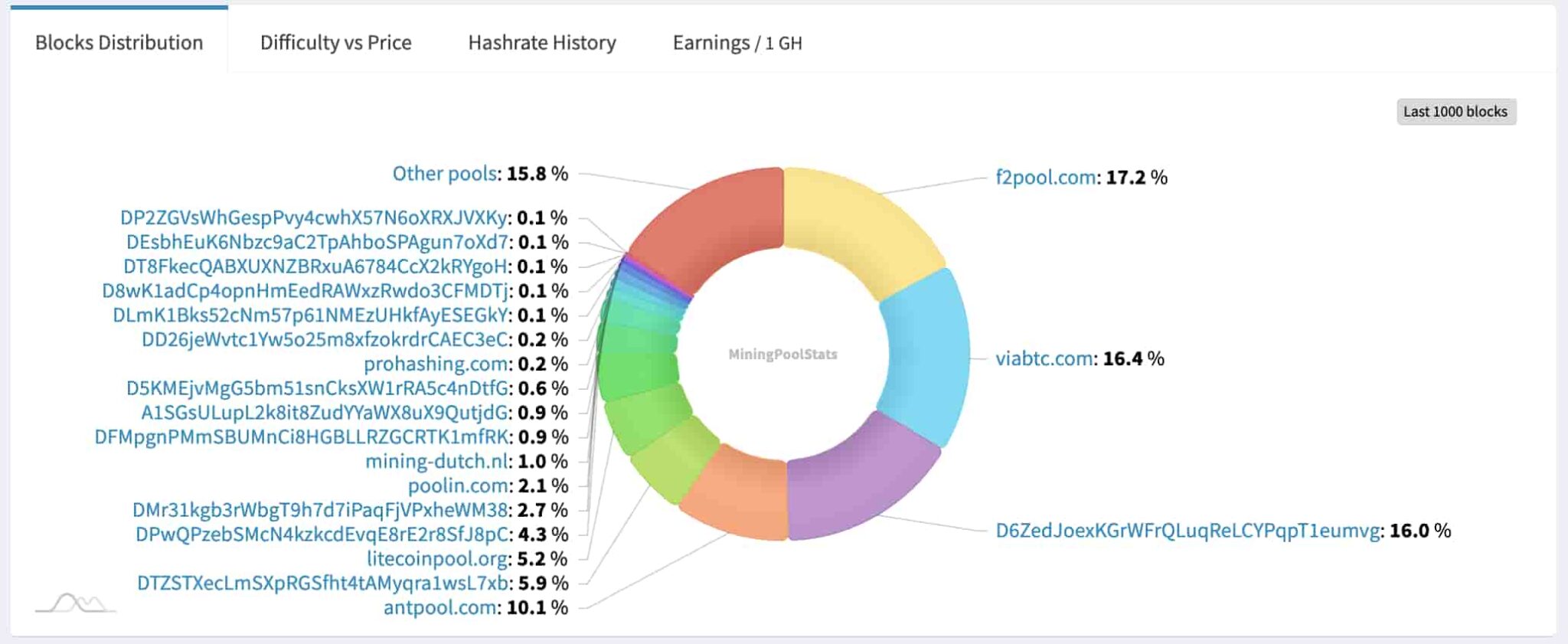Open the DFMpgnPMmSBUMnCi8HGBLLRZGCRTK1mfRK address link
Viewport: 1568px width, 644px height.
pyautogui.click(x=301, y=436)
